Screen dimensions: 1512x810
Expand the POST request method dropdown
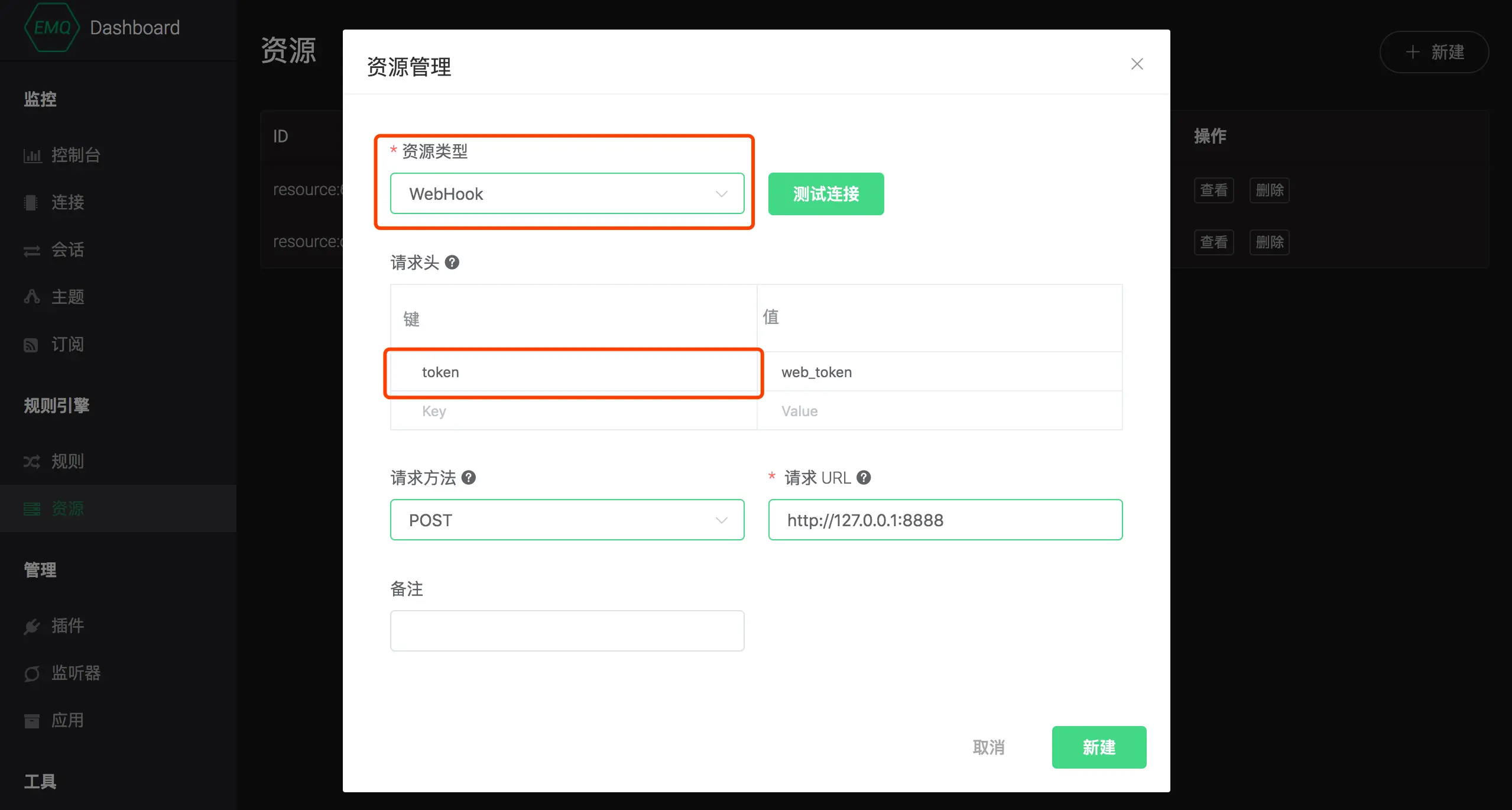tap(566, 520)
